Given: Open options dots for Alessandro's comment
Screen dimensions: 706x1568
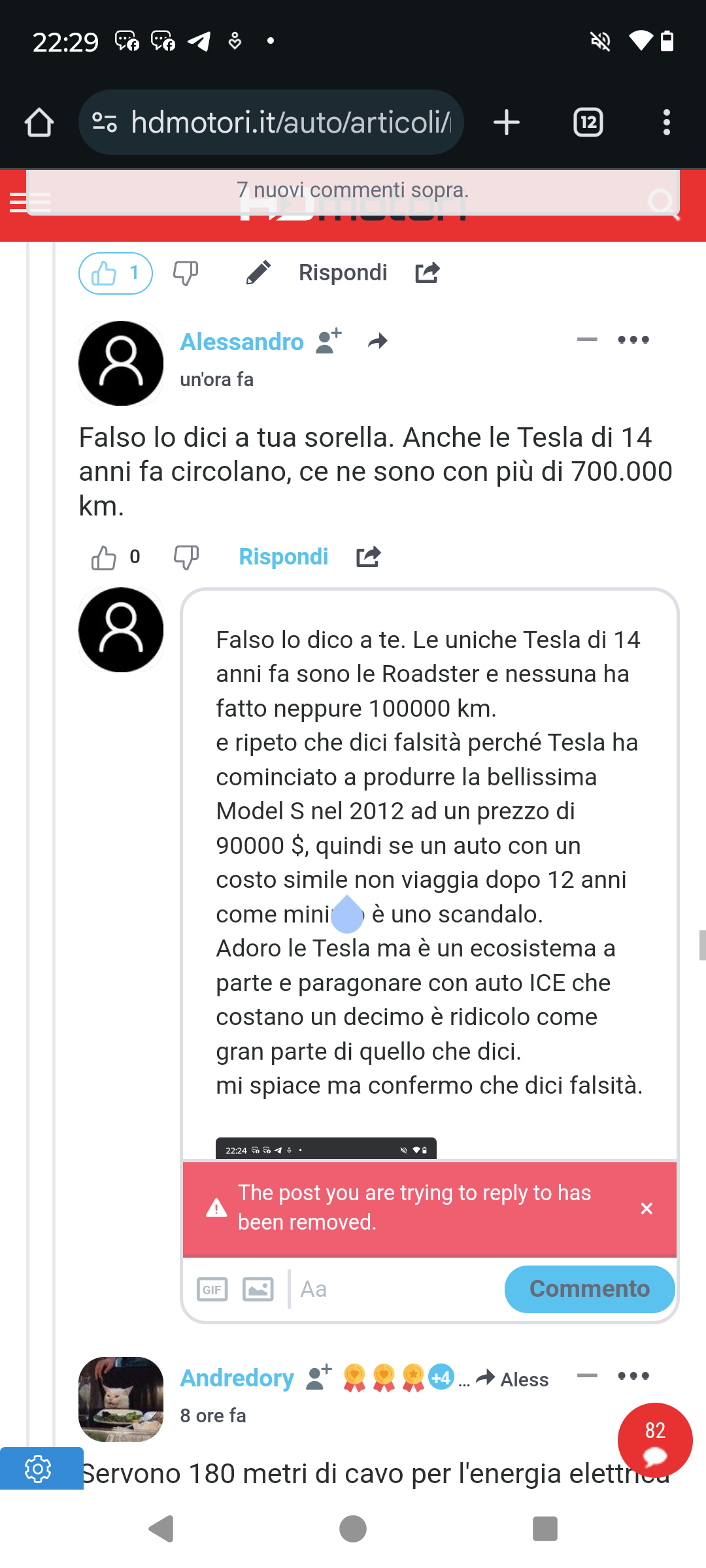Looking at the screenshot, I should (633, 339).
